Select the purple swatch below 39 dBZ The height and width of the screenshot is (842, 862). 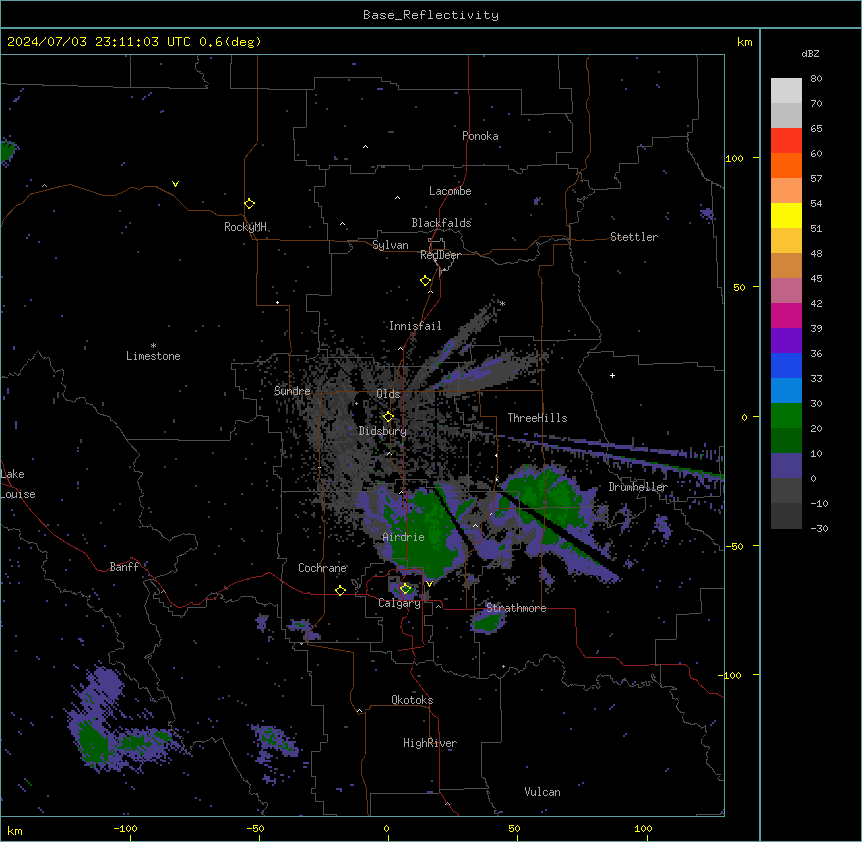[x=786, y=341]
